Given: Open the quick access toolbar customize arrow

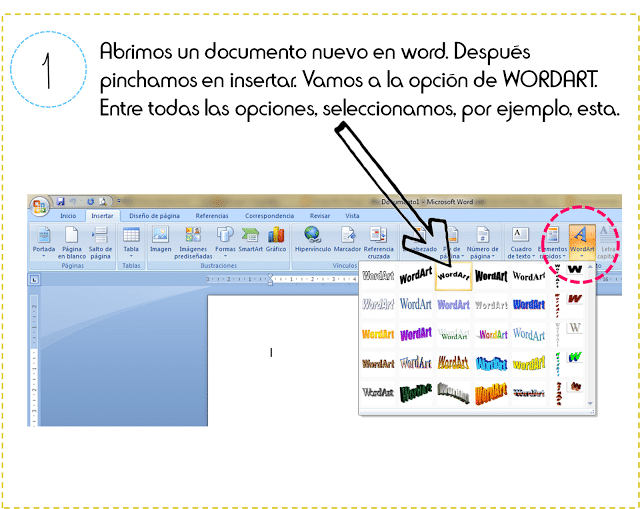Looking at the screenshot, I should click(x=119, y=201).
